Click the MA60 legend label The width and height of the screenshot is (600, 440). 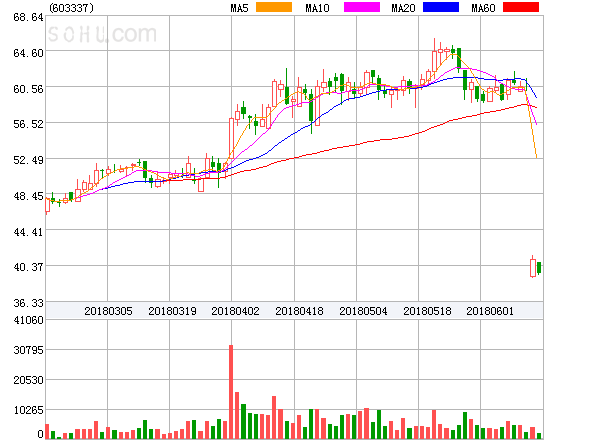click(483, 8)
